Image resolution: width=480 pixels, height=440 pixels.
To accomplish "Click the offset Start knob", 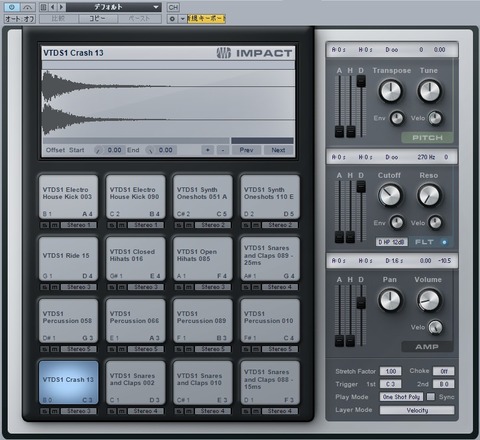I will (99, 150).
